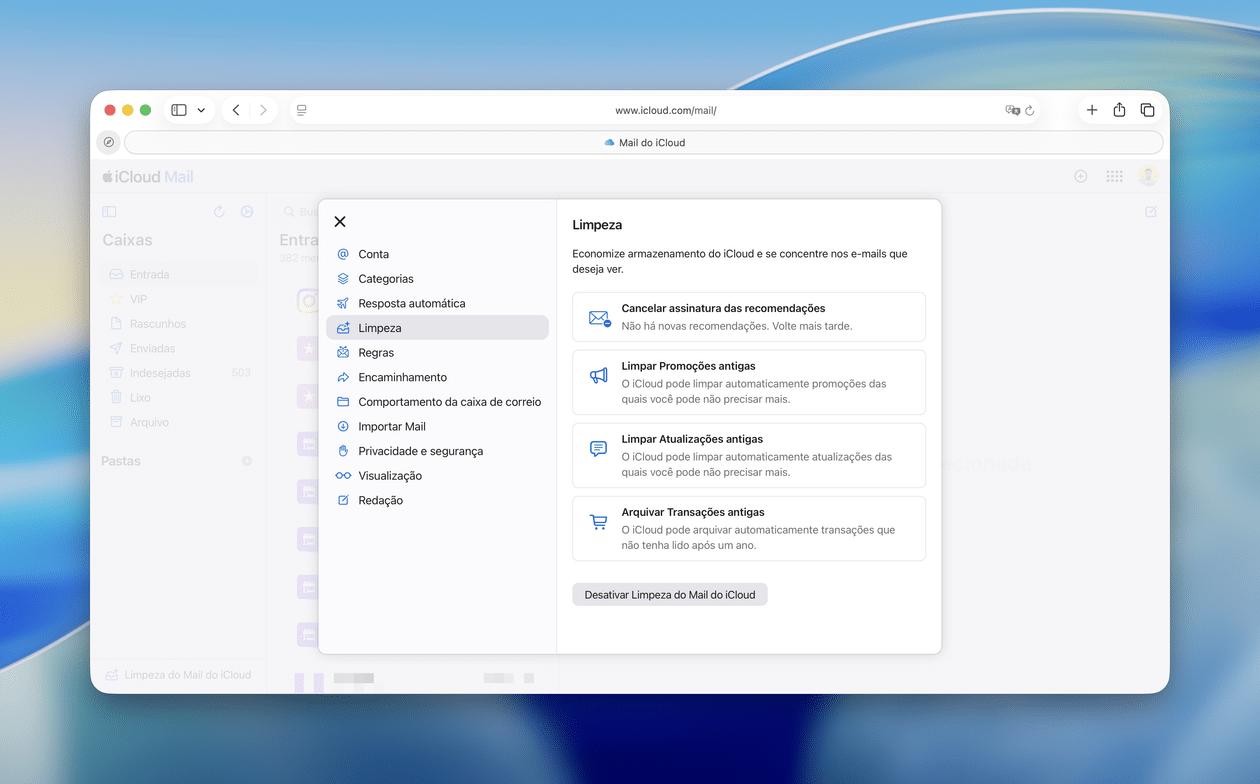Image resolution: width=1260 pixels, height=784 pixels.
Task: Open Entrada mailbox
Action: [x=180, y=274]
